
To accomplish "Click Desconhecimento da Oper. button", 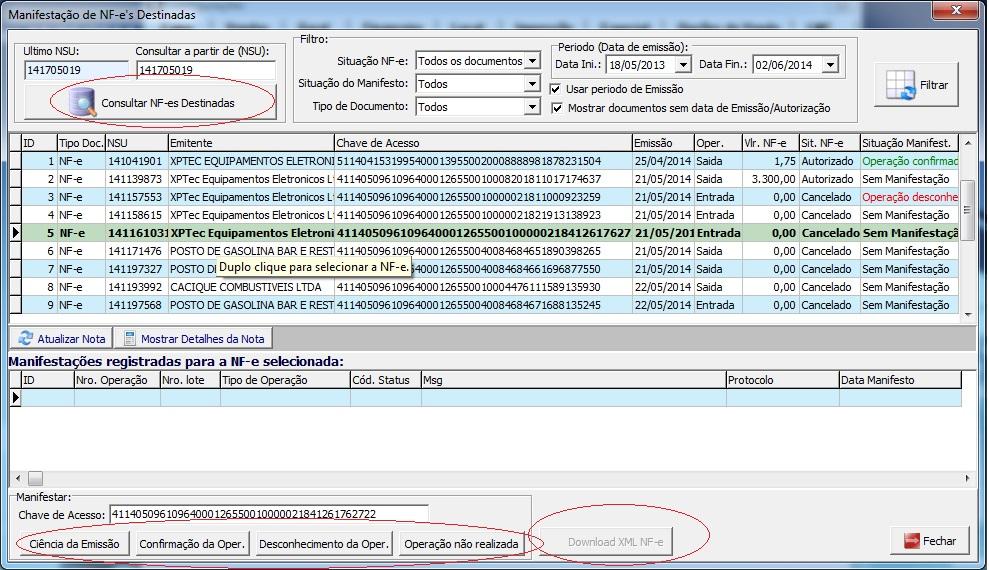I will click(324, 544).
